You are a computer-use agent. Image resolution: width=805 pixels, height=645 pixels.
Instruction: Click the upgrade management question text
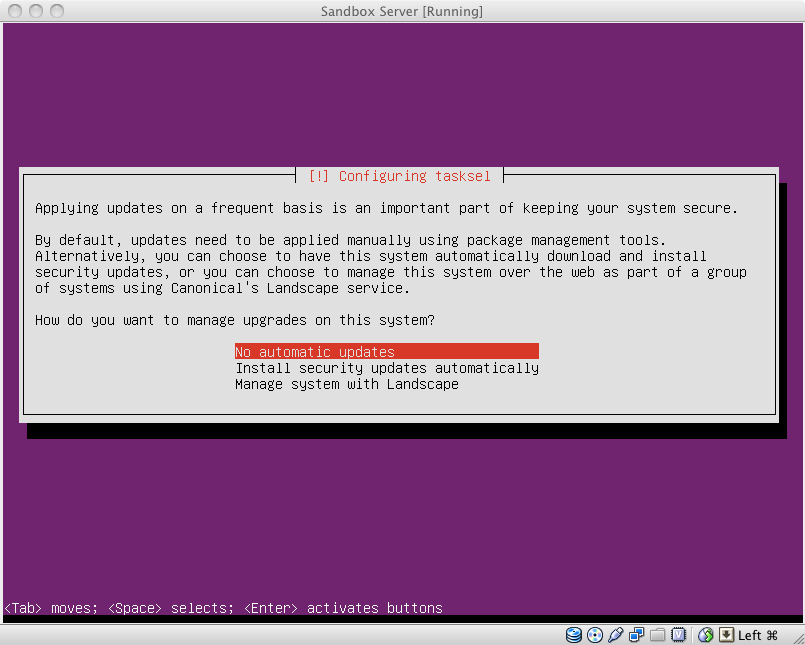(235, 320)
